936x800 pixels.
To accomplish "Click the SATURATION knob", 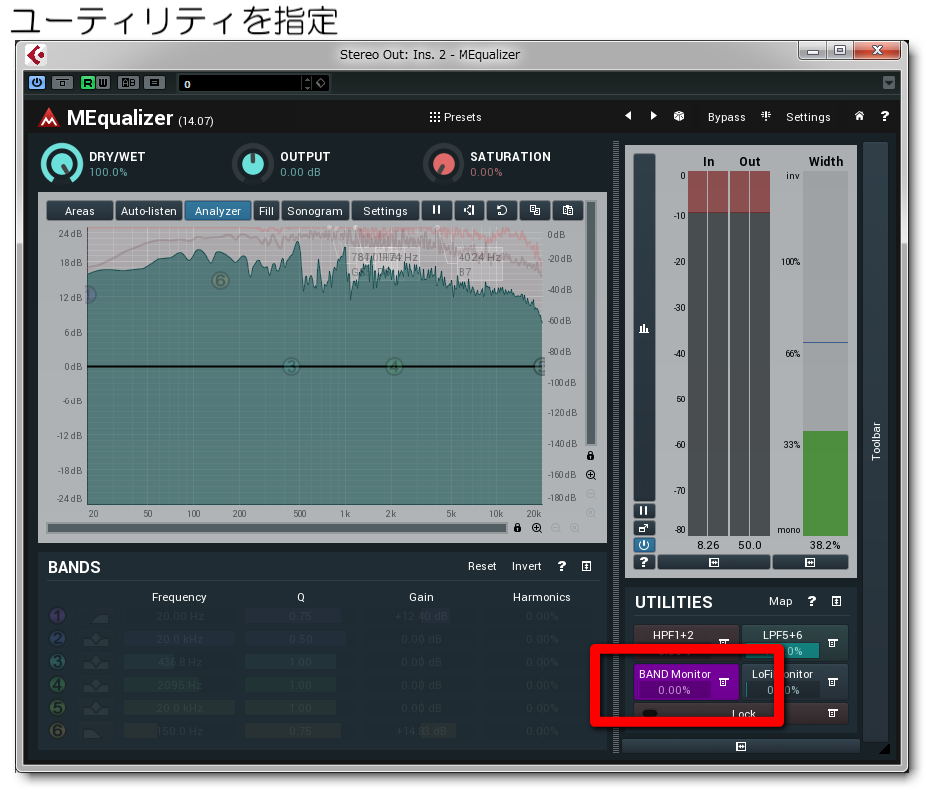I will [x=444, y=164].
